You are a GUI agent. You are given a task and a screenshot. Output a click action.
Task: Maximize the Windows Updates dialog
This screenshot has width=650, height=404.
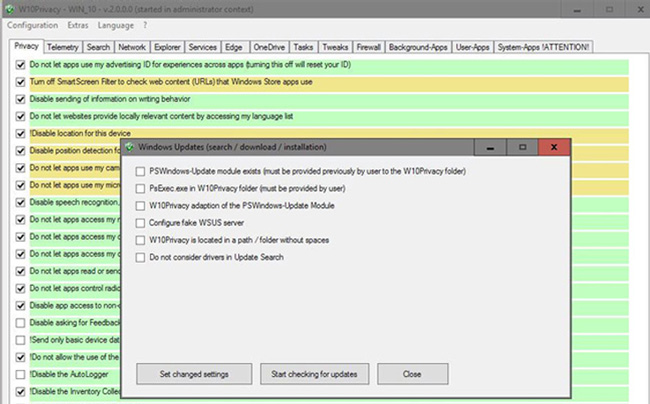[522, 148]
